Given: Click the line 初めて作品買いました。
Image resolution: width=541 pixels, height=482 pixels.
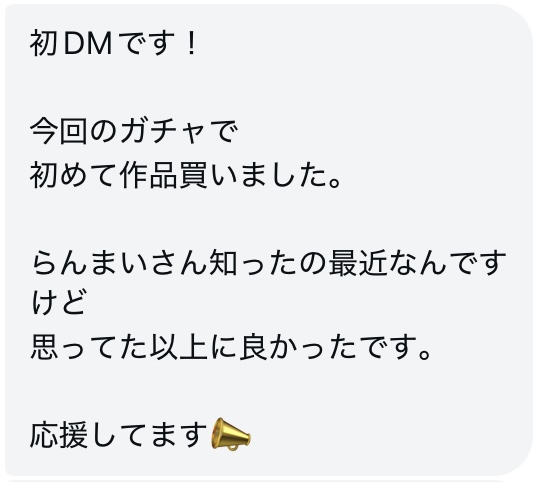Looking at the screenshot, I should (x=186, y=175).
